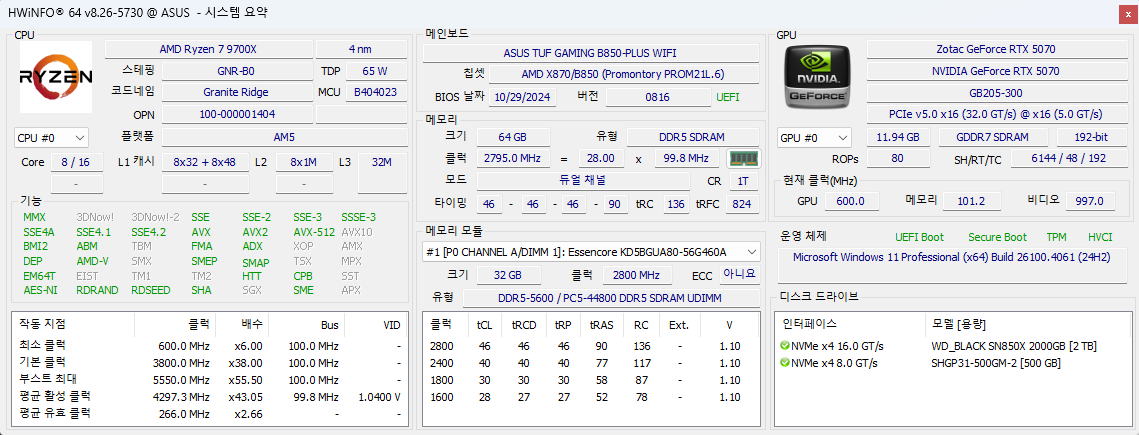1139x435 pixels.
Task: Click the green memory module icon
Action: point(742,158)
